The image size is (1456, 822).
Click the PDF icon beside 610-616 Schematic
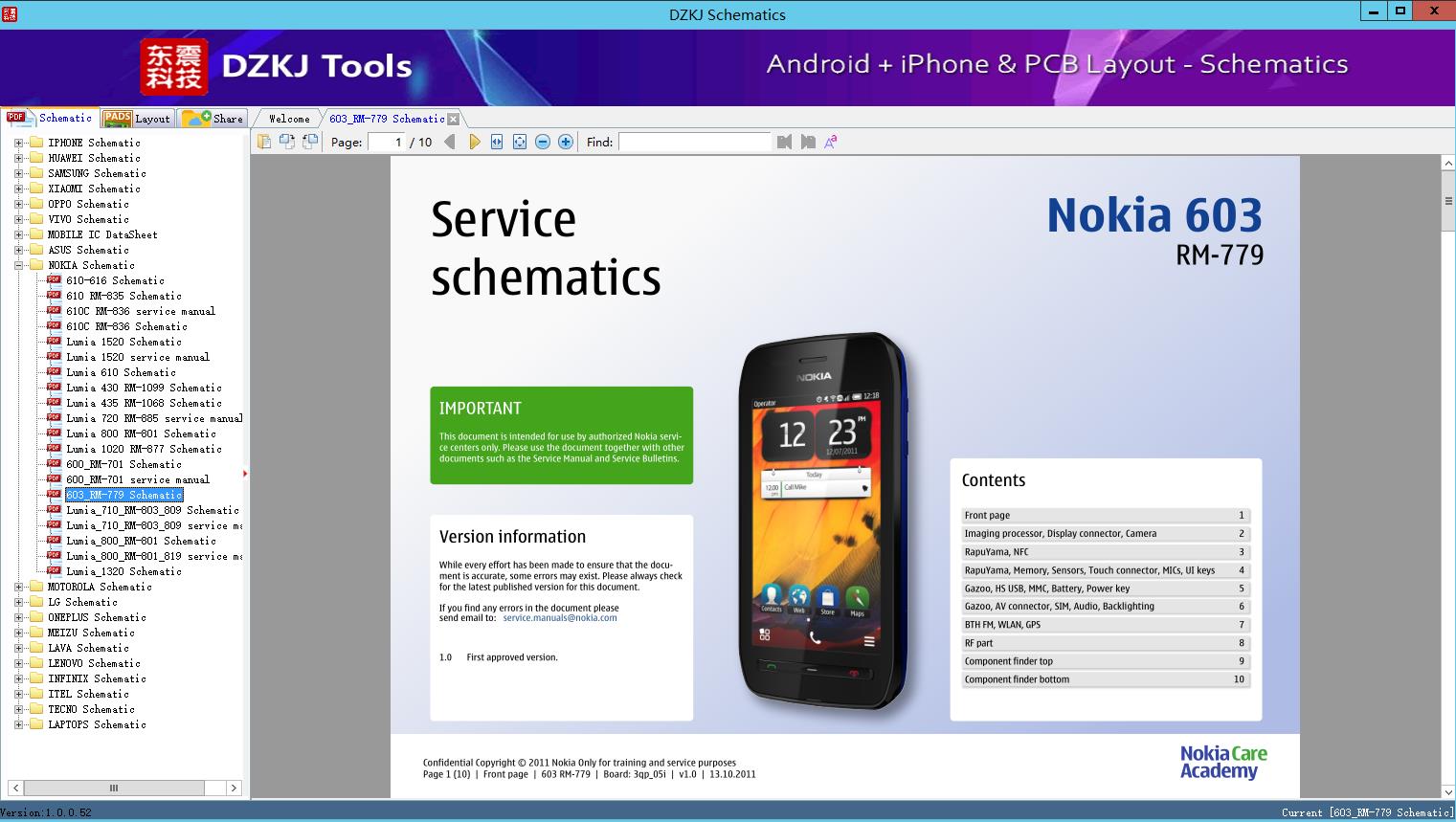click(55, 280)
